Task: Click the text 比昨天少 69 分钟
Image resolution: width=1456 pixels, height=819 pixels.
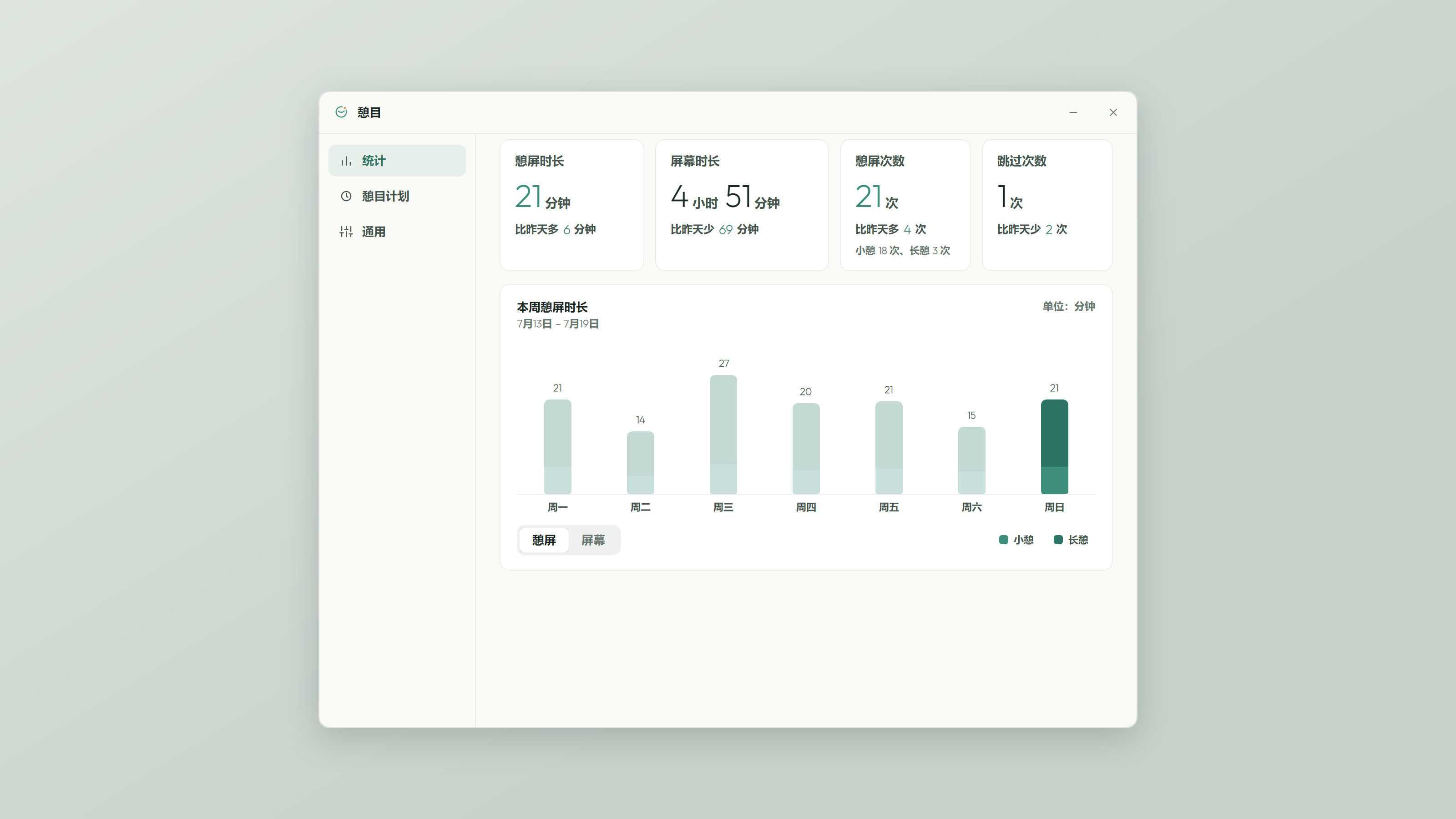Action: tap(714, 229)
